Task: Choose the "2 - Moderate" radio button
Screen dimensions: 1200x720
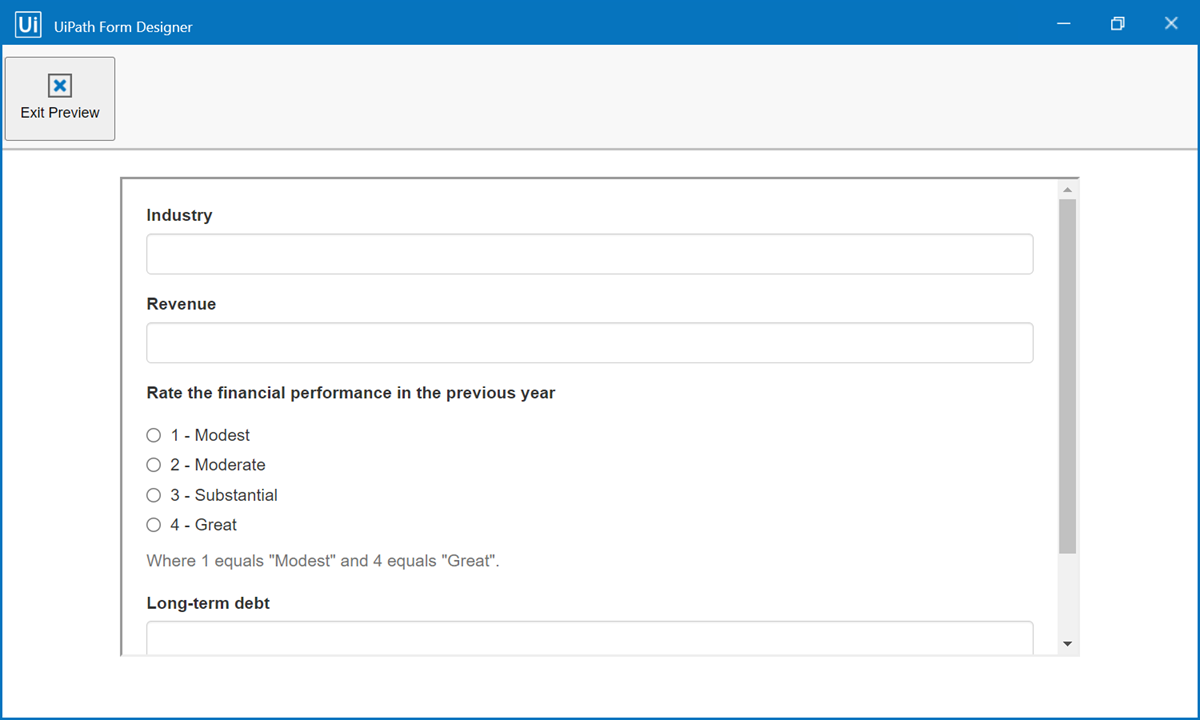Action: 153,465
